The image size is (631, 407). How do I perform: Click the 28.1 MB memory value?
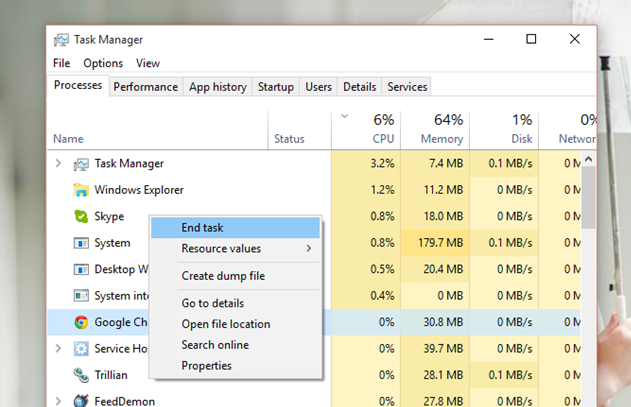[443, 375]
